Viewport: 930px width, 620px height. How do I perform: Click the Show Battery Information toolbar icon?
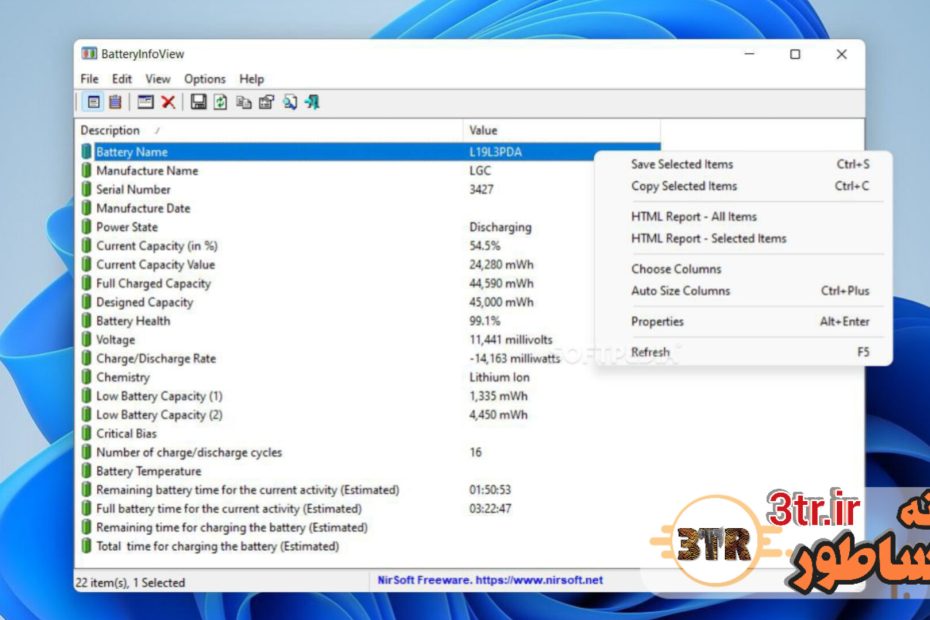pyautogui.click(x=94, y=102)
